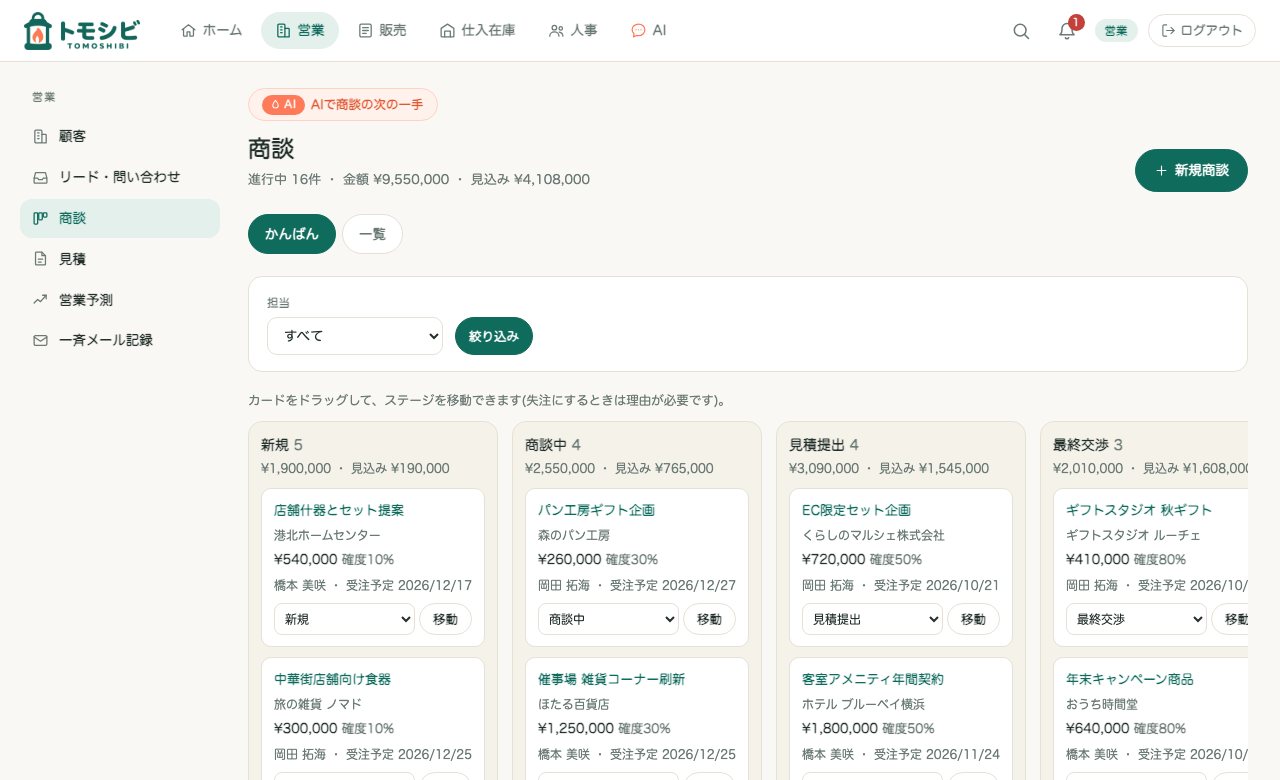Click the people icon beside 人事

[x=557, y=31]
